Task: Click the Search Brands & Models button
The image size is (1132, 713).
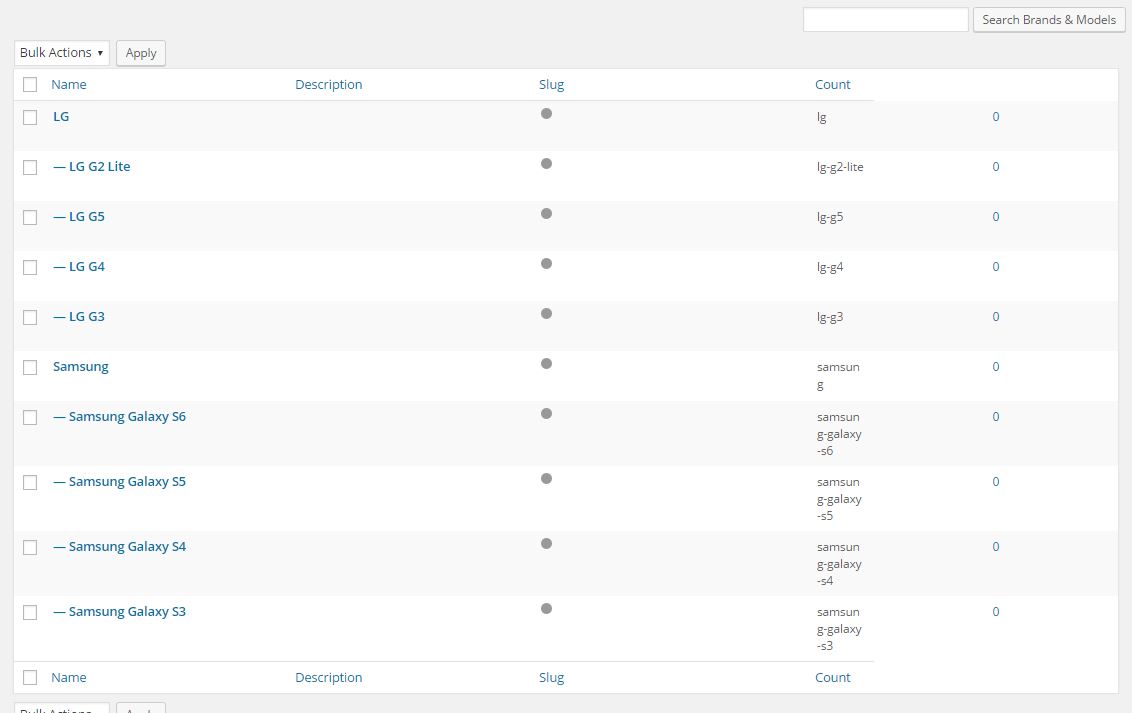Action: point(1049,19)
